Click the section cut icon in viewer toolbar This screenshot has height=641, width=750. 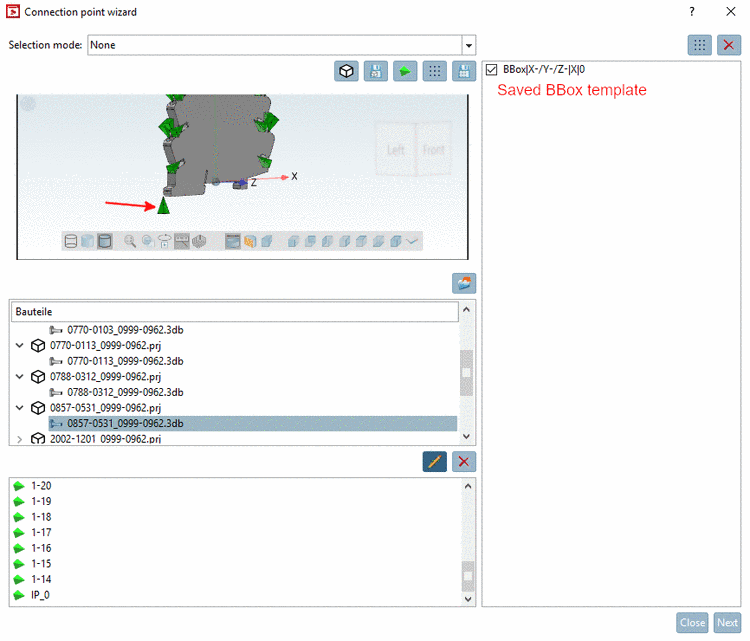click(199, 241)
